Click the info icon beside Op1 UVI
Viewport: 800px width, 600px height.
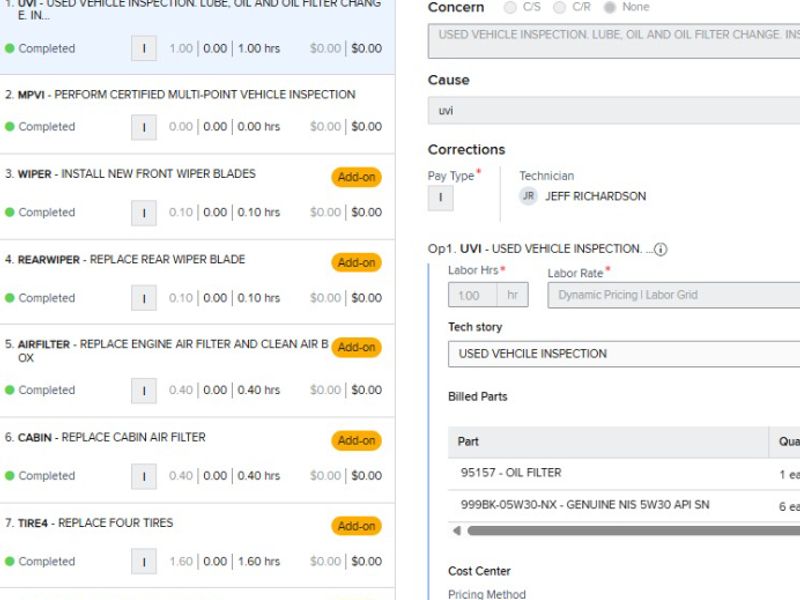660,249
